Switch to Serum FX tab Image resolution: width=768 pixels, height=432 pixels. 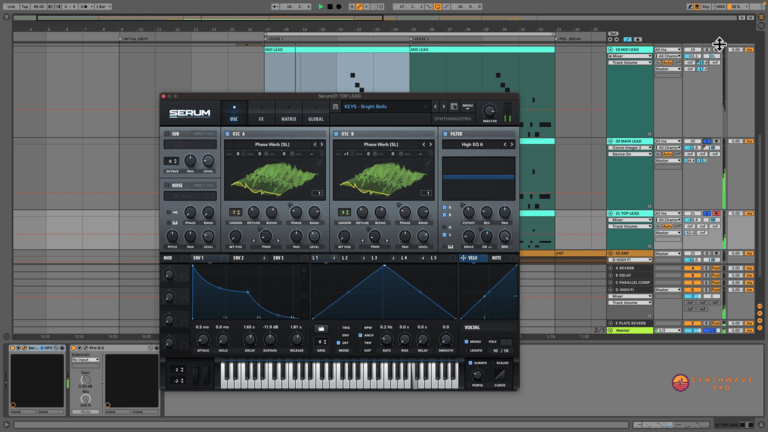[261, 113]
